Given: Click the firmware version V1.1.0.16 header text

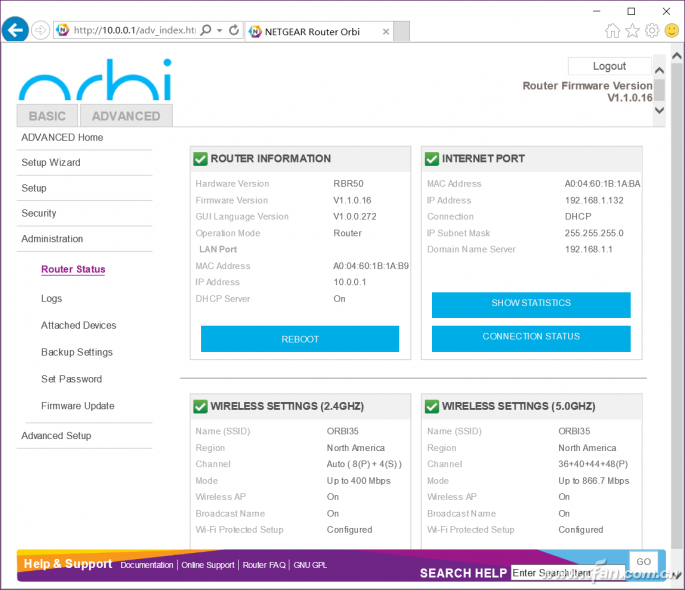Looking at the screenshot, I should coord(630,98).
